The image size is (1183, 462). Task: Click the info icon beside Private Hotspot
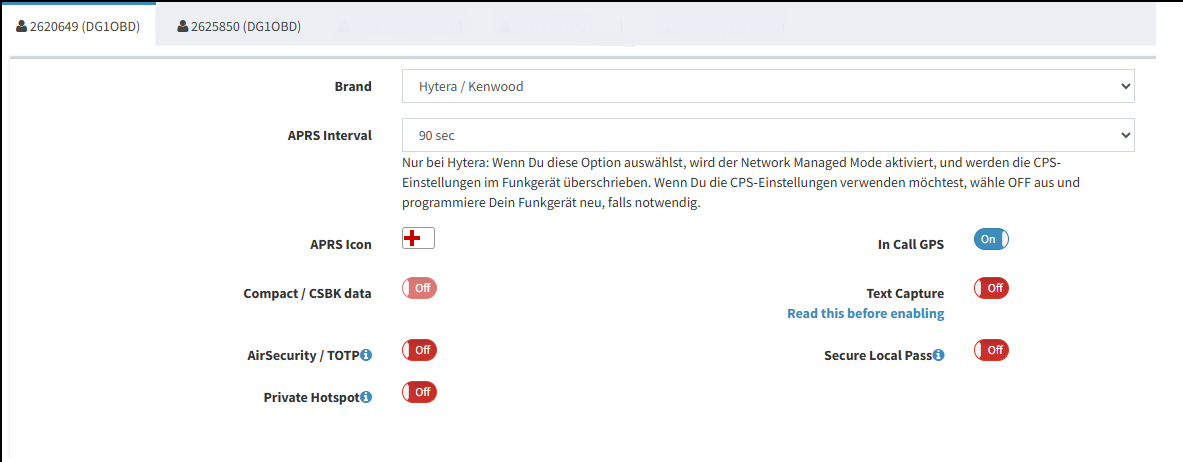pyautogui.click(x=366, y=397)
